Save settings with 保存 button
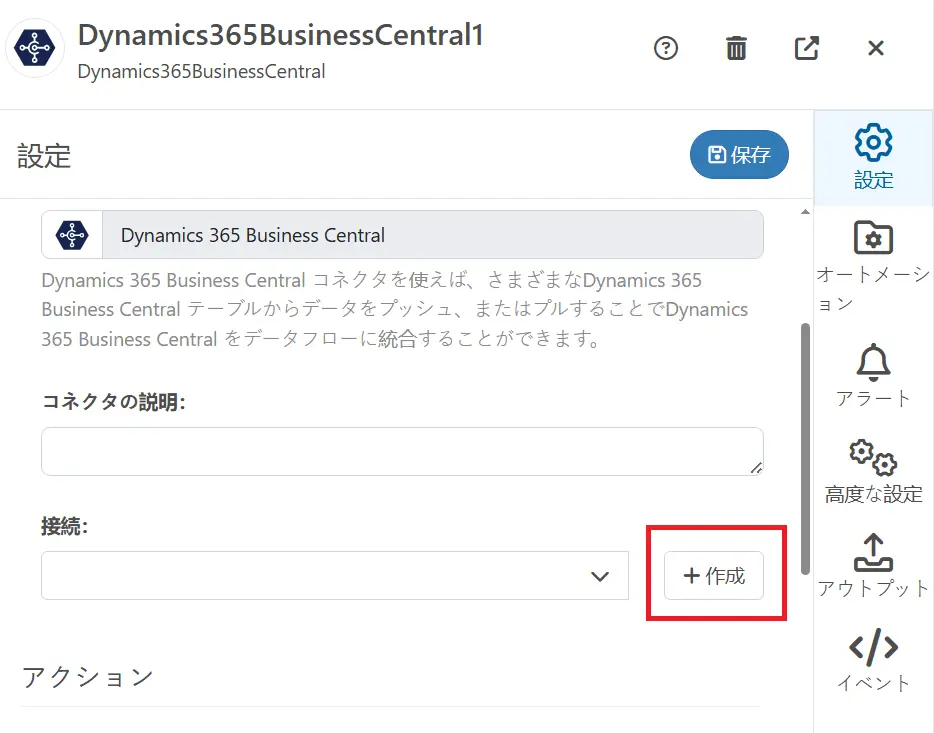Screen dimensions: 934x733 (739, 155)
